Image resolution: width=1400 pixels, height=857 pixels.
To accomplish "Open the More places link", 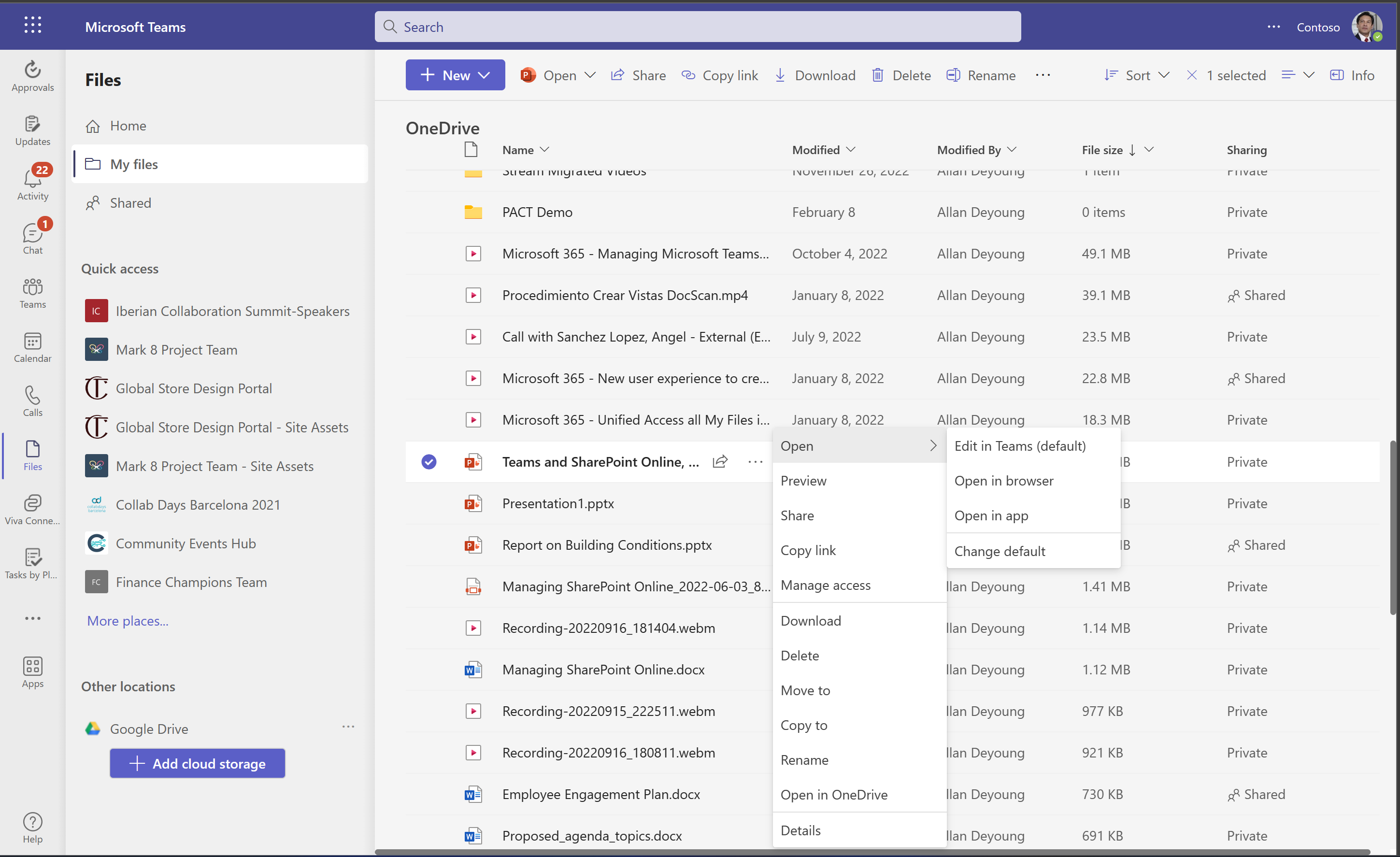I will point(127,621).
